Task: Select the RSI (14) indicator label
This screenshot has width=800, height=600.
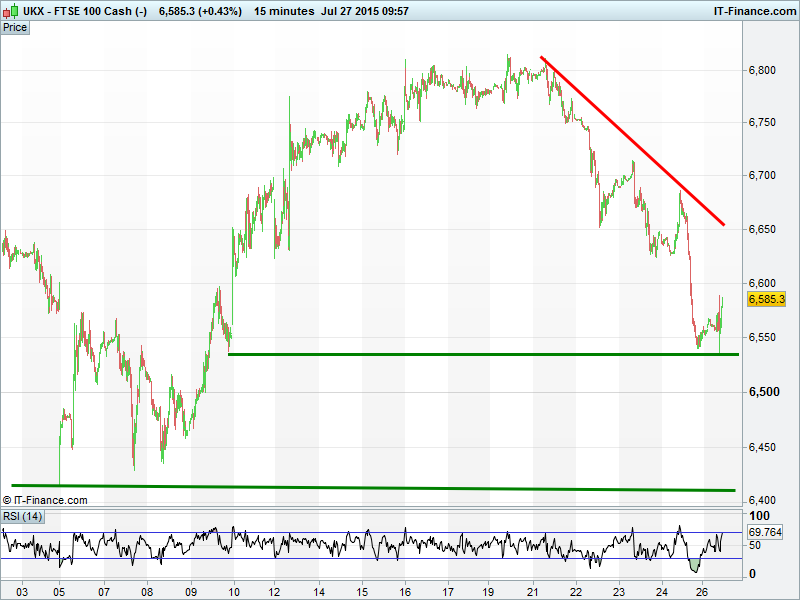Action: [22, 516]
